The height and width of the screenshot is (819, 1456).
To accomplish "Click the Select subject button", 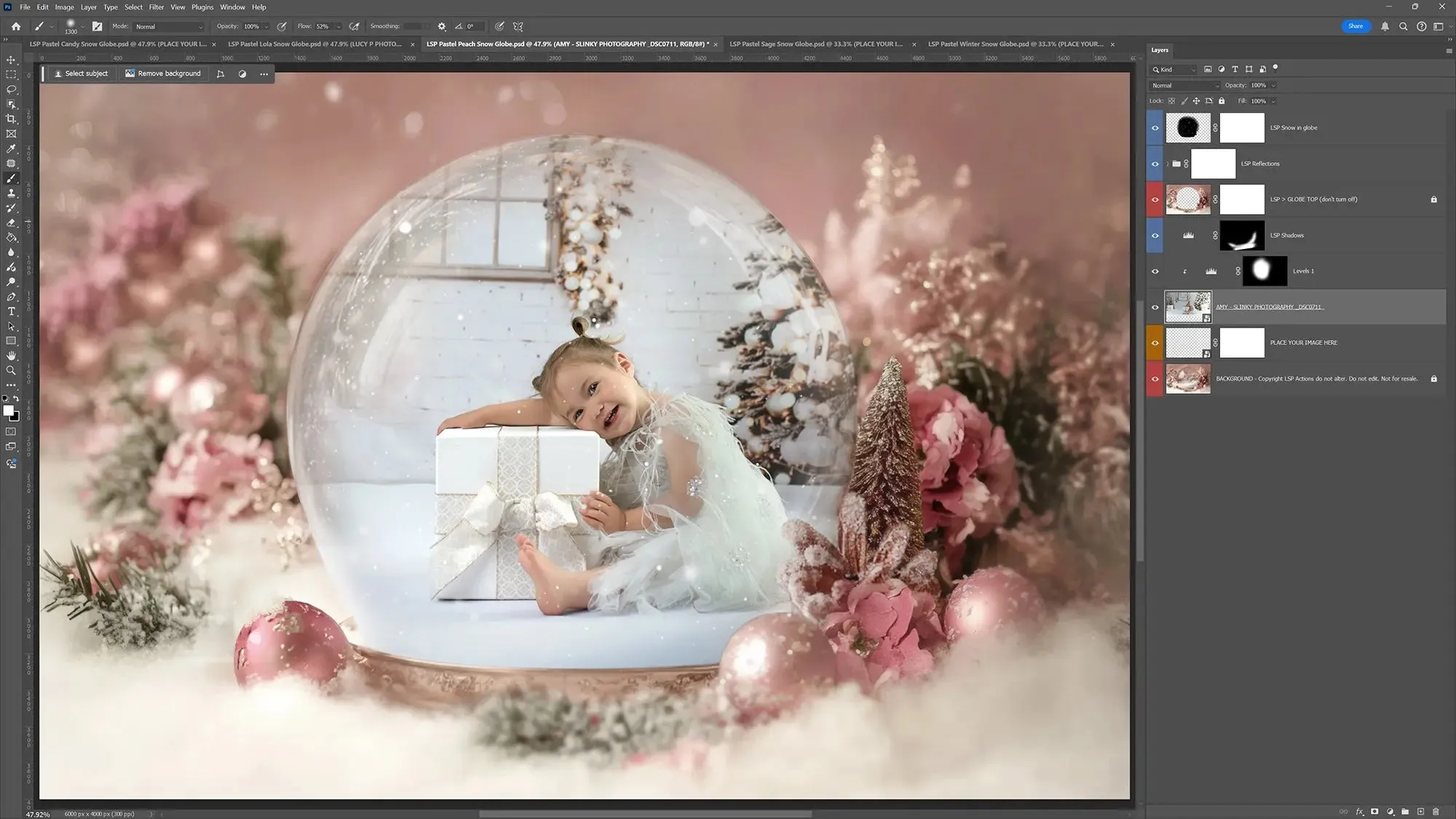I will pyautogui.click(x=81, y=74).
